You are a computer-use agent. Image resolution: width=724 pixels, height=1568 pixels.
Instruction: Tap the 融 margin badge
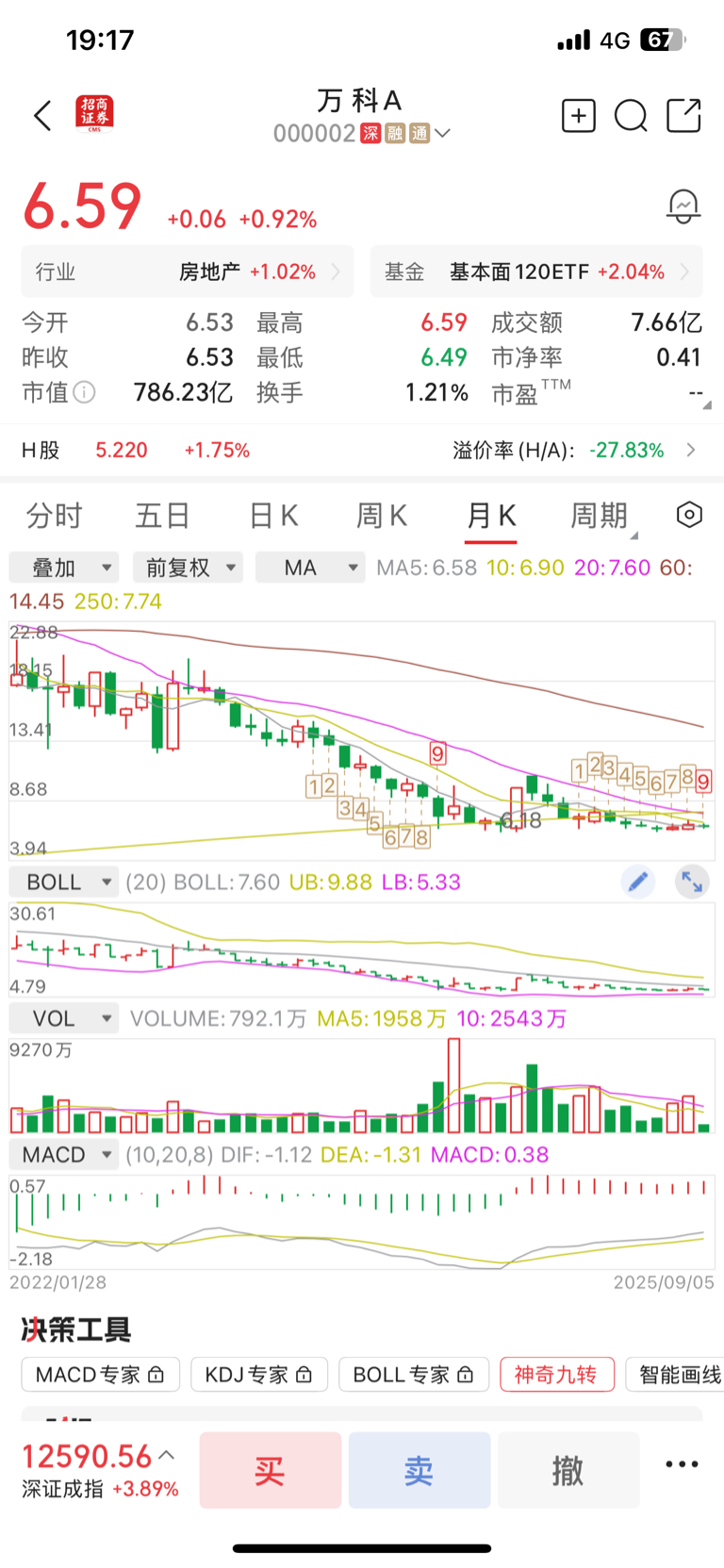click(x=395, y=133)
